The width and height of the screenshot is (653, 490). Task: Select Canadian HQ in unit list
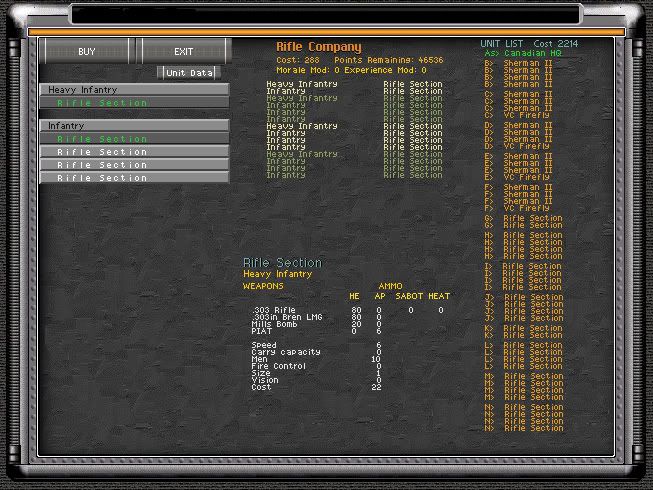click(x=523, y=53)
